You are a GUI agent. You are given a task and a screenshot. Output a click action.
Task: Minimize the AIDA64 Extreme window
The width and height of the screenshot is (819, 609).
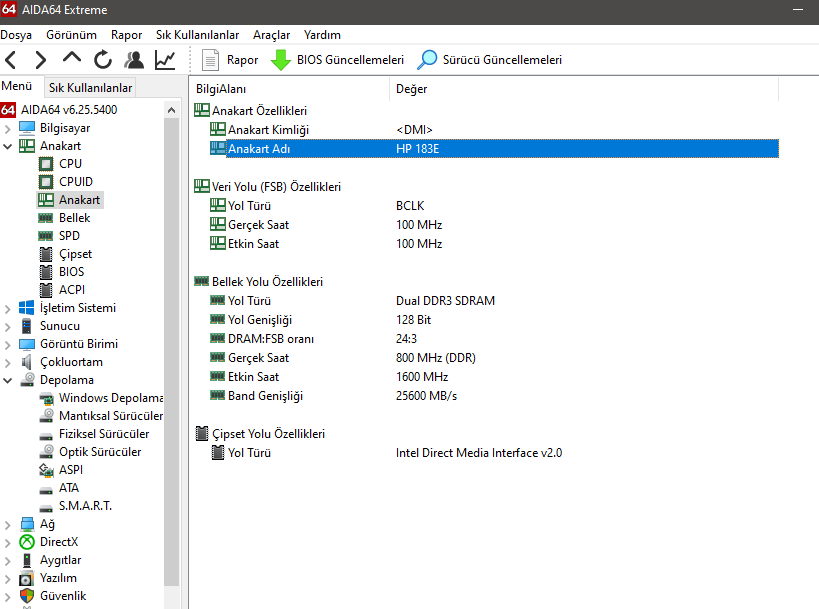798,10
